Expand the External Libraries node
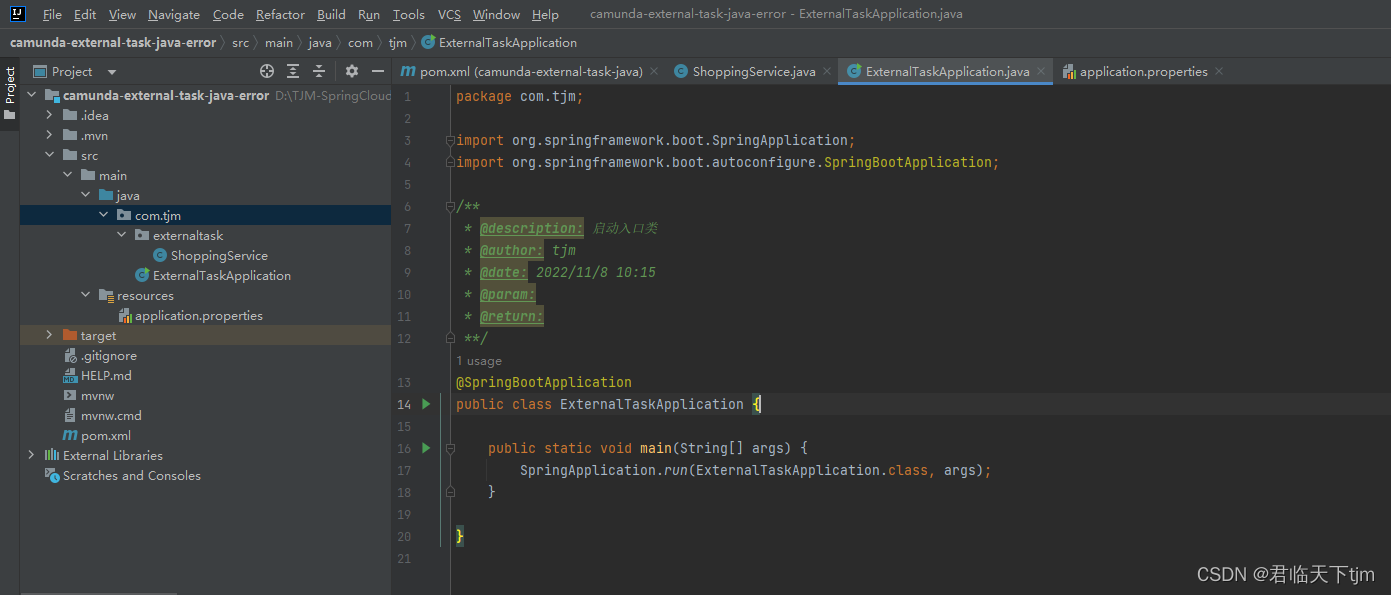Screen dimensions: 1391x595 31,455
